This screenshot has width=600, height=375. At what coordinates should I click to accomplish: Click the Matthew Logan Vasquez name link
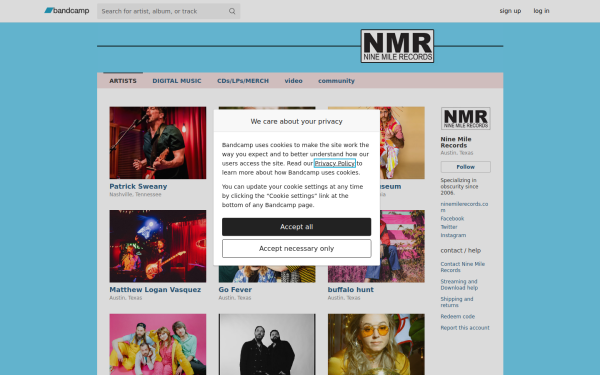[x=155, y=290]
